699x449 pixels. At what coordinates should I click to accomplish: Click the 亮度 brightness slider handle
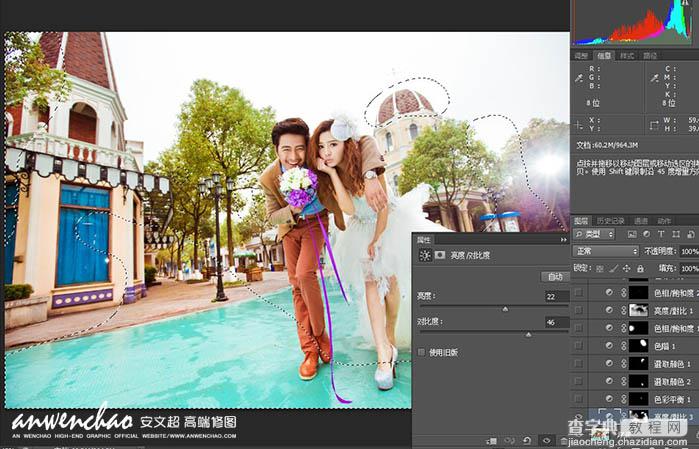[x=505, y=309]
